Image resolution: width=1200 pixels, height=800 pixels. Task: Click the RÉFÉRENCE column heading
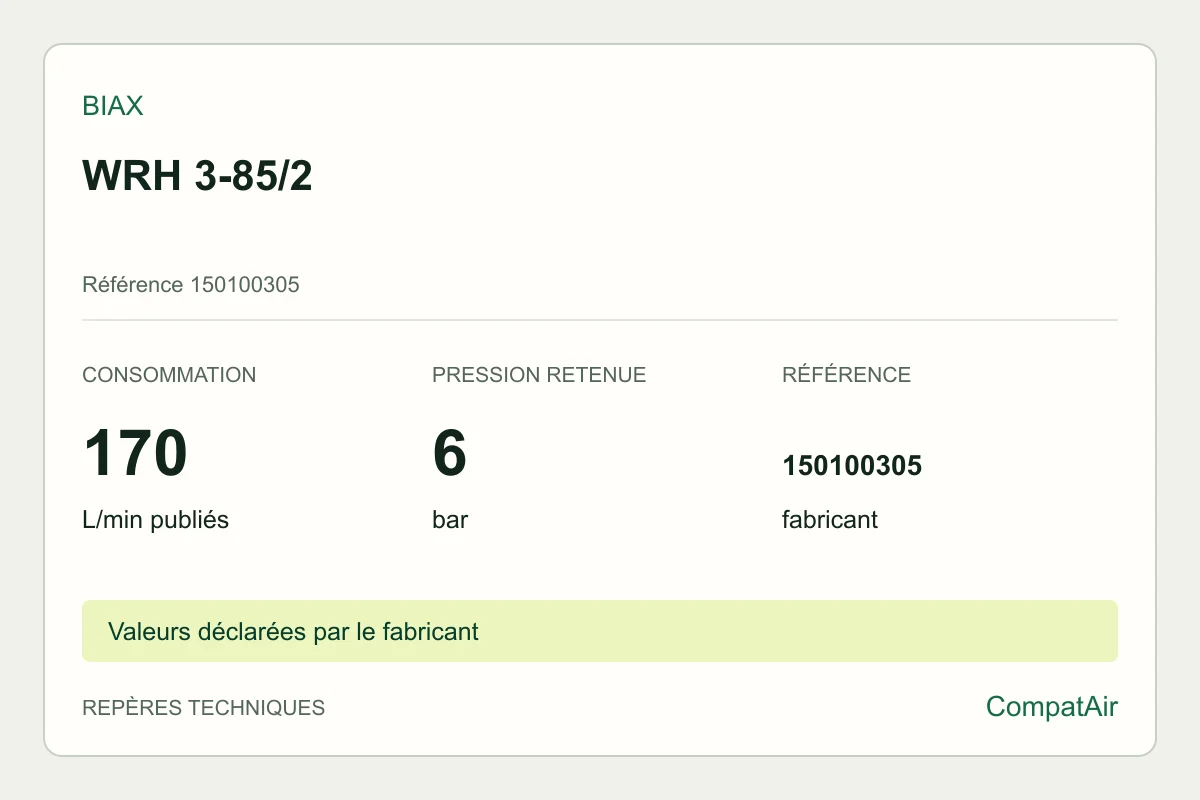pyautogui.click(x=846, y=375)
